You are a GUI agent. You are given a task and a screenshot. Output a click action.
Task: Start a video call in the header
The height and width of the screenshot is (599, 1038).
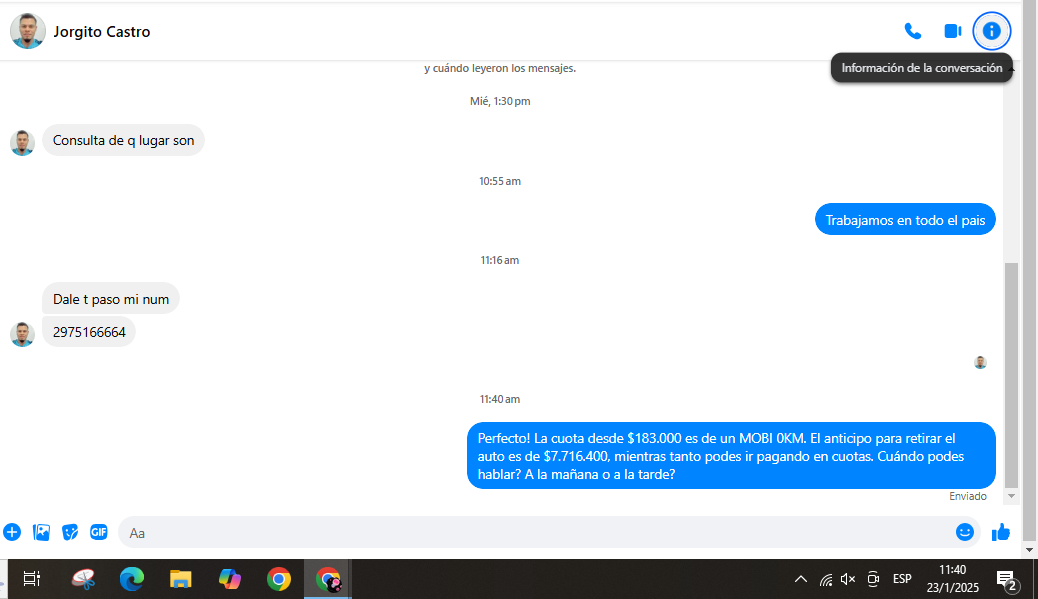953,31
